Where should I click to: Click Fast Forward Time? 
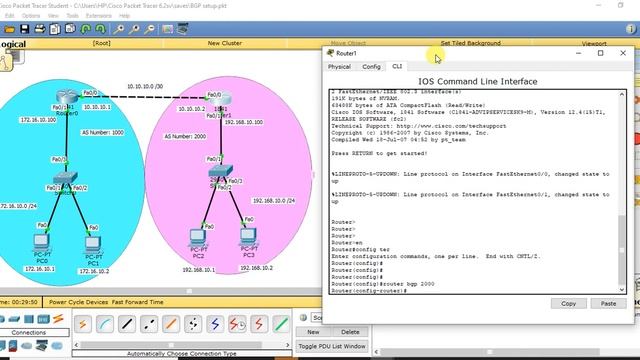138,302
